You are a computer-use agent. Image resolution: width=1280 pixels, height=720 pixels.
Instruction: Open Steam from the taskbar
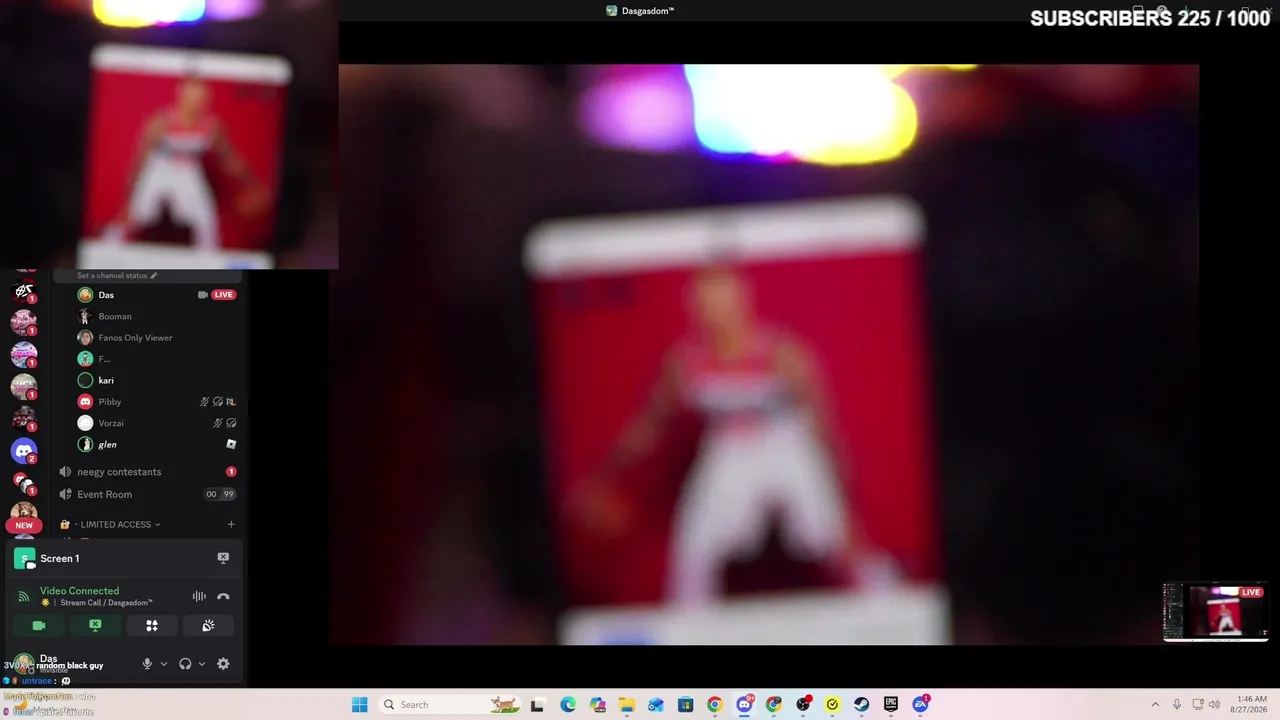(x=861, y=704)
